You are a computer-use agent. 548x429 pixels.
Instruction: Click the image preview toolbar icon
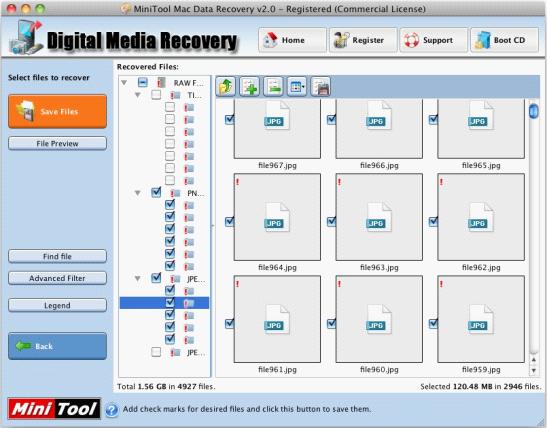point(273,86)
